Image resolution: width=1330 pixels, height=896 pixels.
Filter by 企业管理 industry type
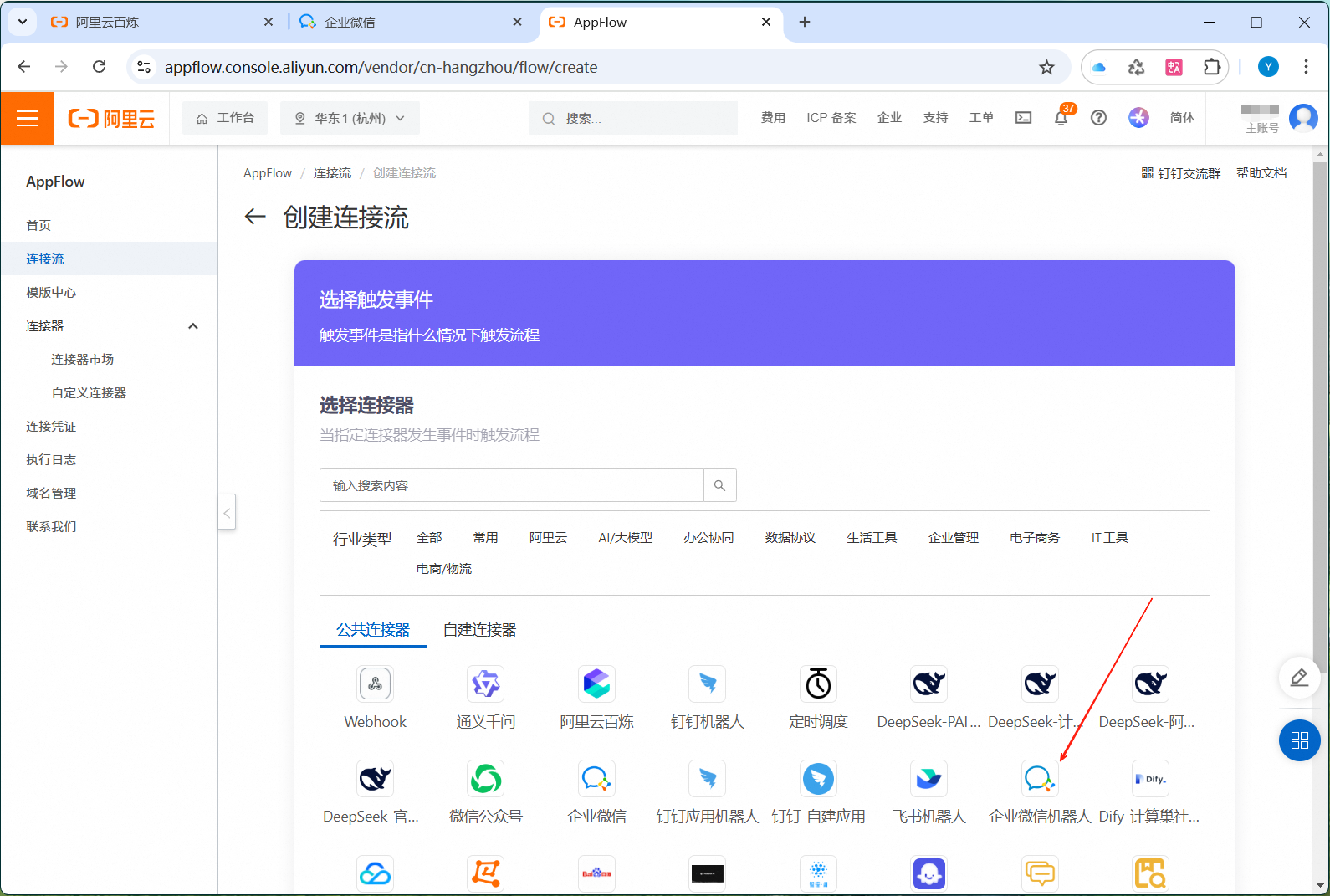point(954,537)
